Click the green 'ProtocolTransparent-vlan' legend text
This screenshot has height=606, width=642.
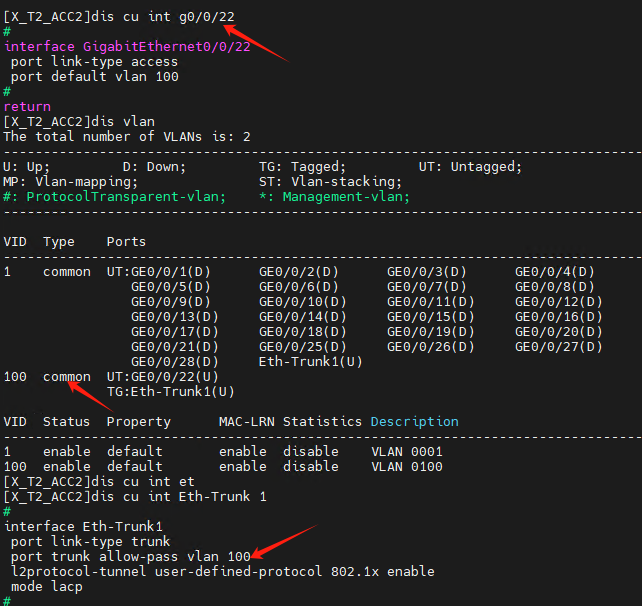(x=126, y=197)
